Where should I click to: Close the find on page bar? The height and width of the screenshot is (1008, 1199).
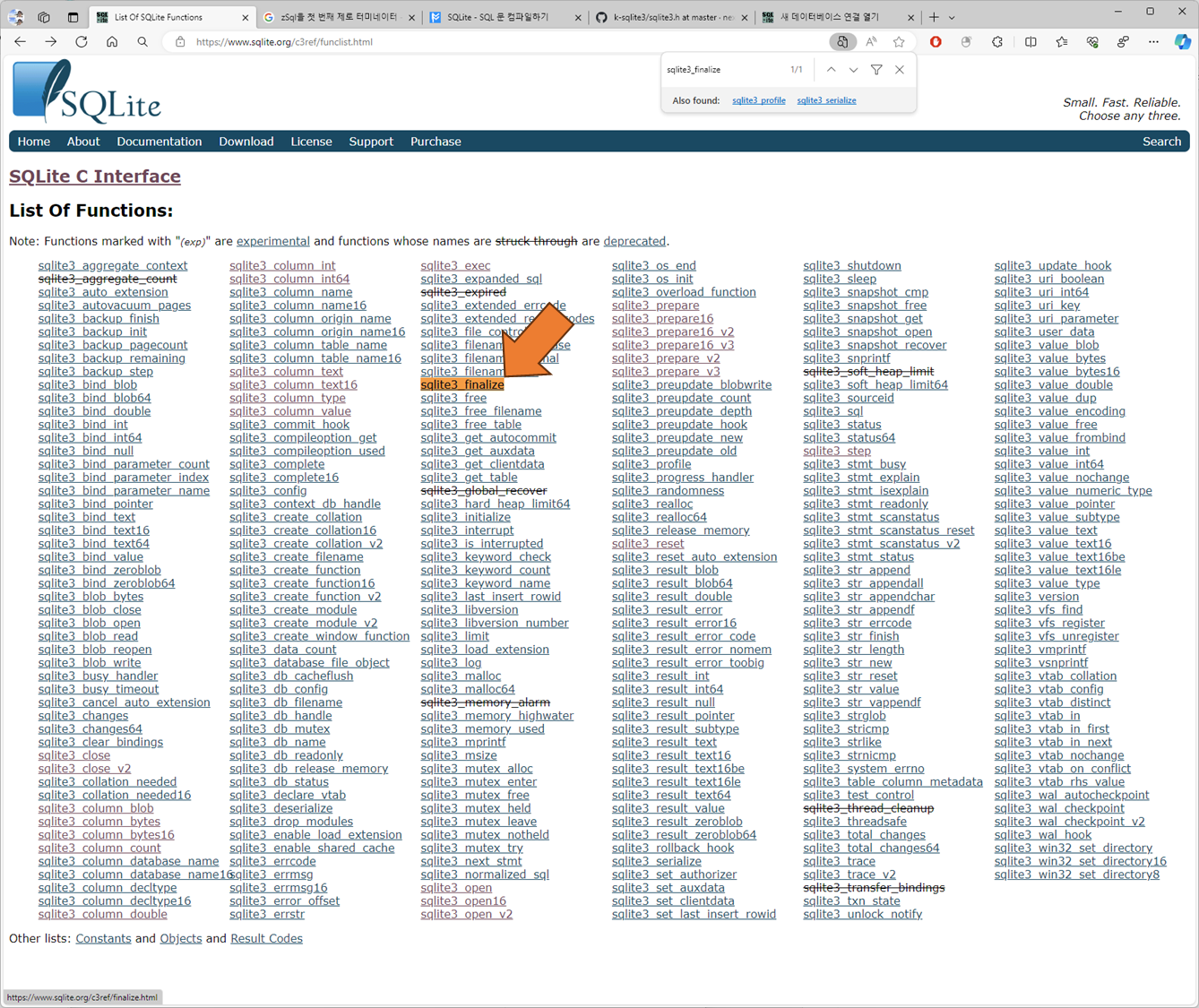900,70
